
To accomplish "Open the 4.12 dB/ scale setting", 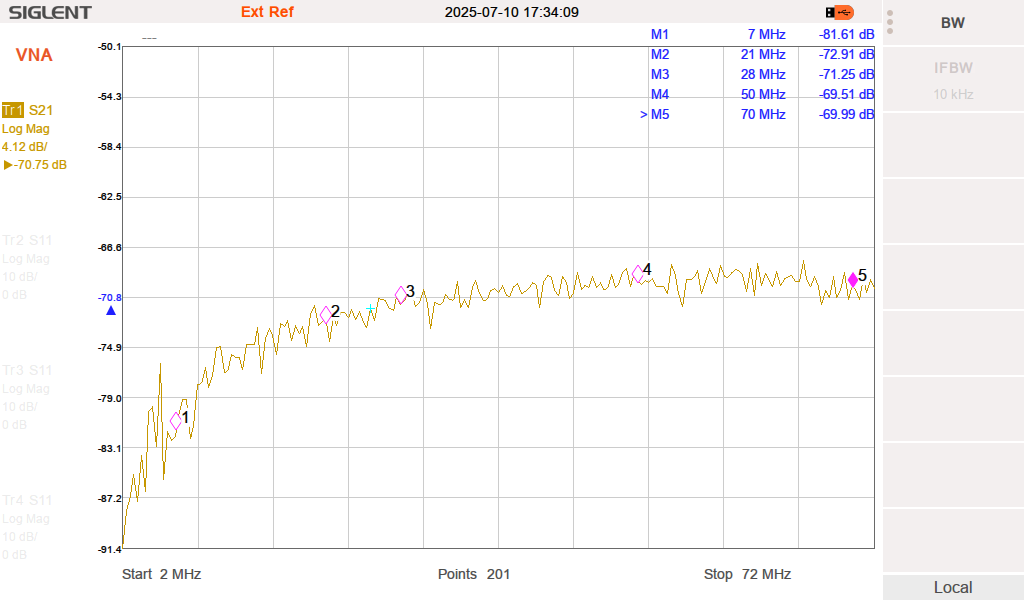I will click(25, 147).
